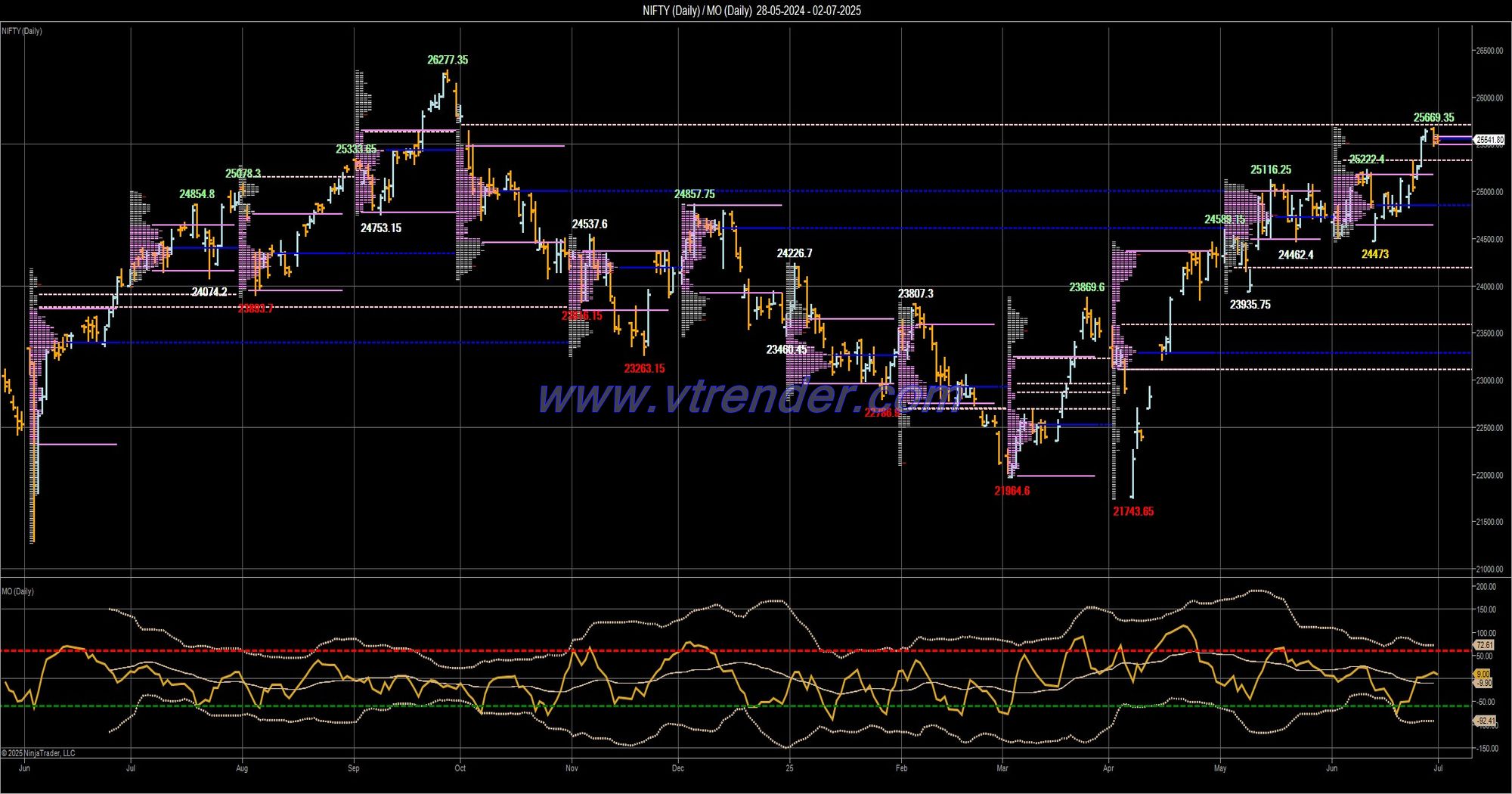Select the 23500.00 price axis label
Viewport: 1512px width, 794px height.
point(1489,333)
